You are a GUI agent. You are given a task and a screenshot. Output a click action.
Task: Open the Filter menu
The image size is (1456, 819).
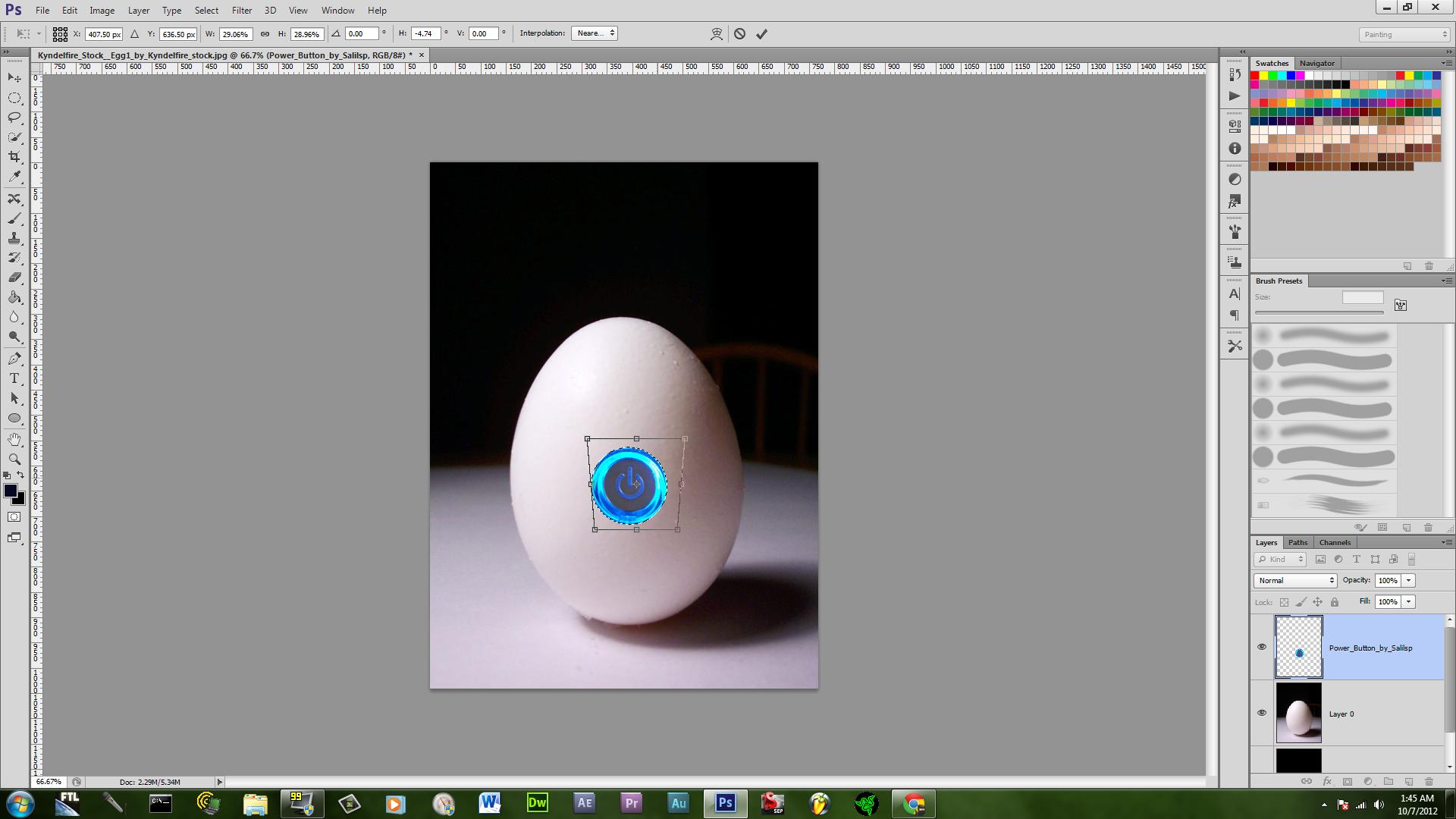[242, 11]
